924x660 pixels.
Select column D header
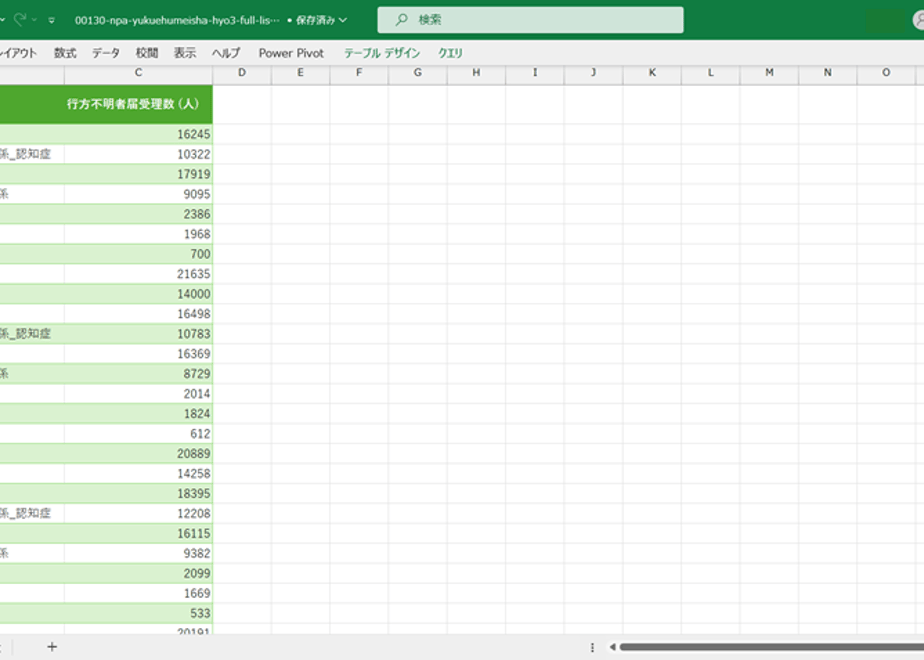click(242, 72)
